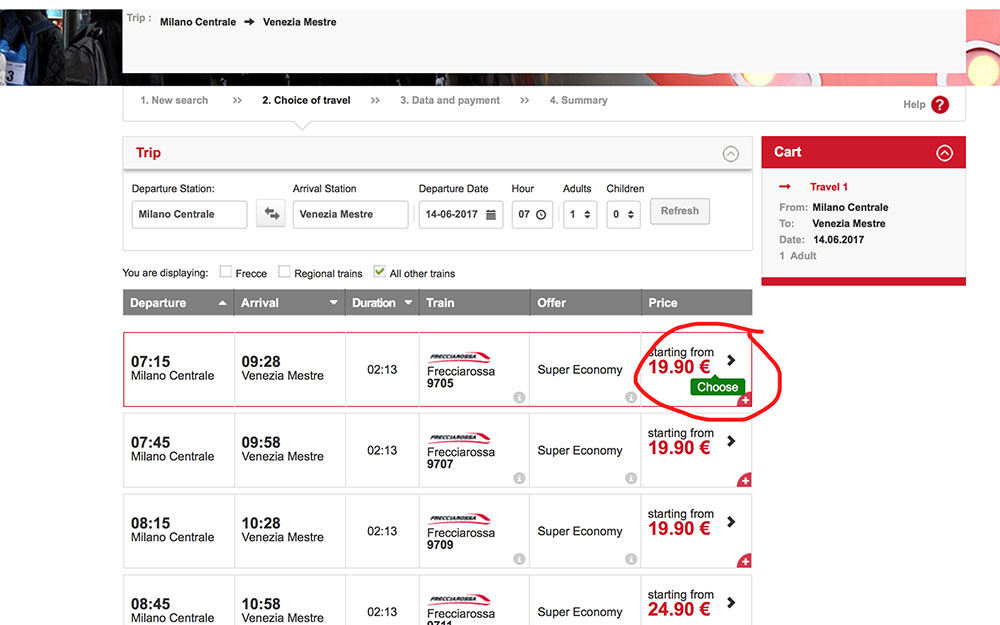Open train info icon for Frecciarossa 9705
Image resolution: width=1000 pixels, height=625 pixels.
click(519, 397)
